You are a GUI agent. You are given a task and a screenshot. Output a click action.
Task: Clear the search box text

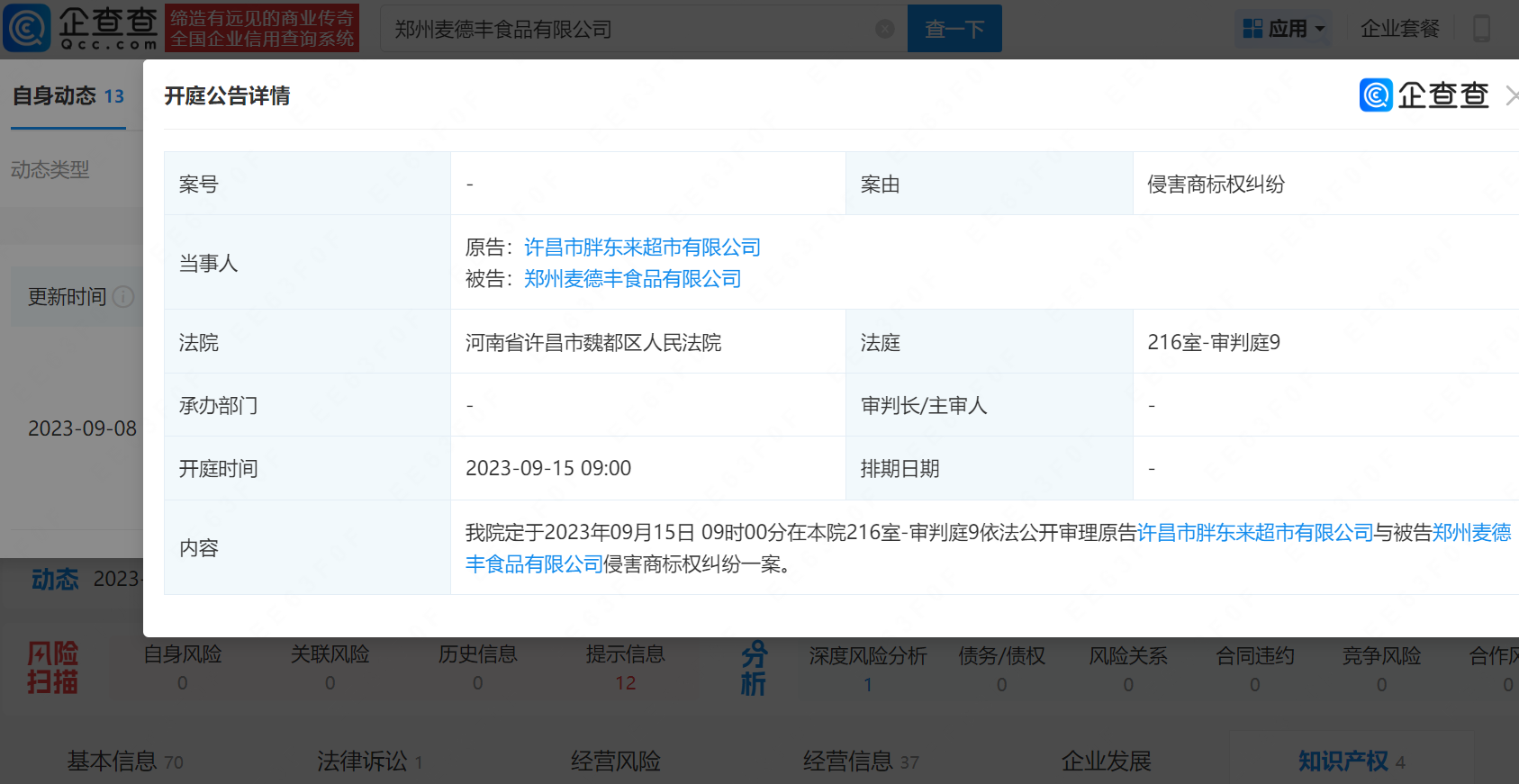tap(884, 29)
